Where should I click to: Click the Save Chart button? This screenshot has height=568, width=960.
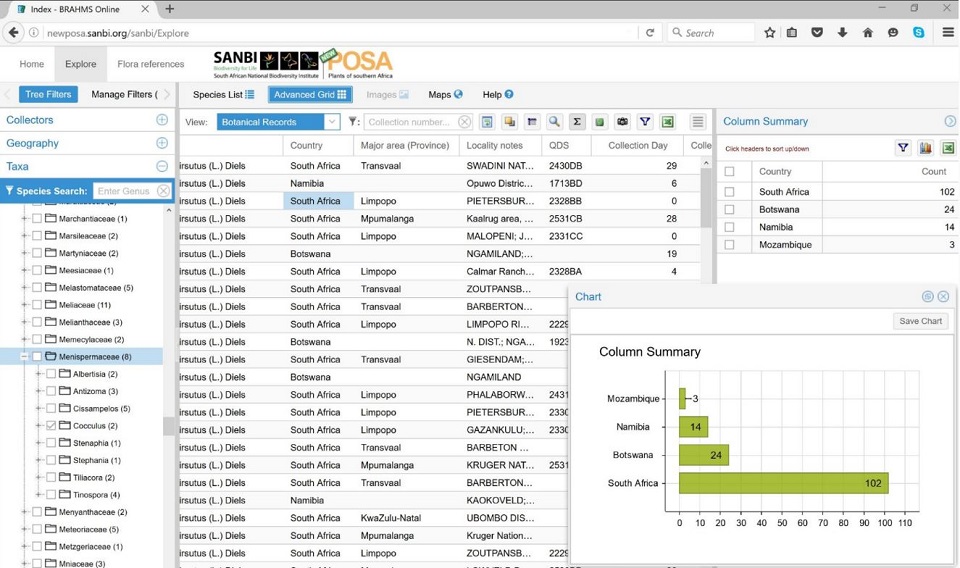[x=920, y=321]
